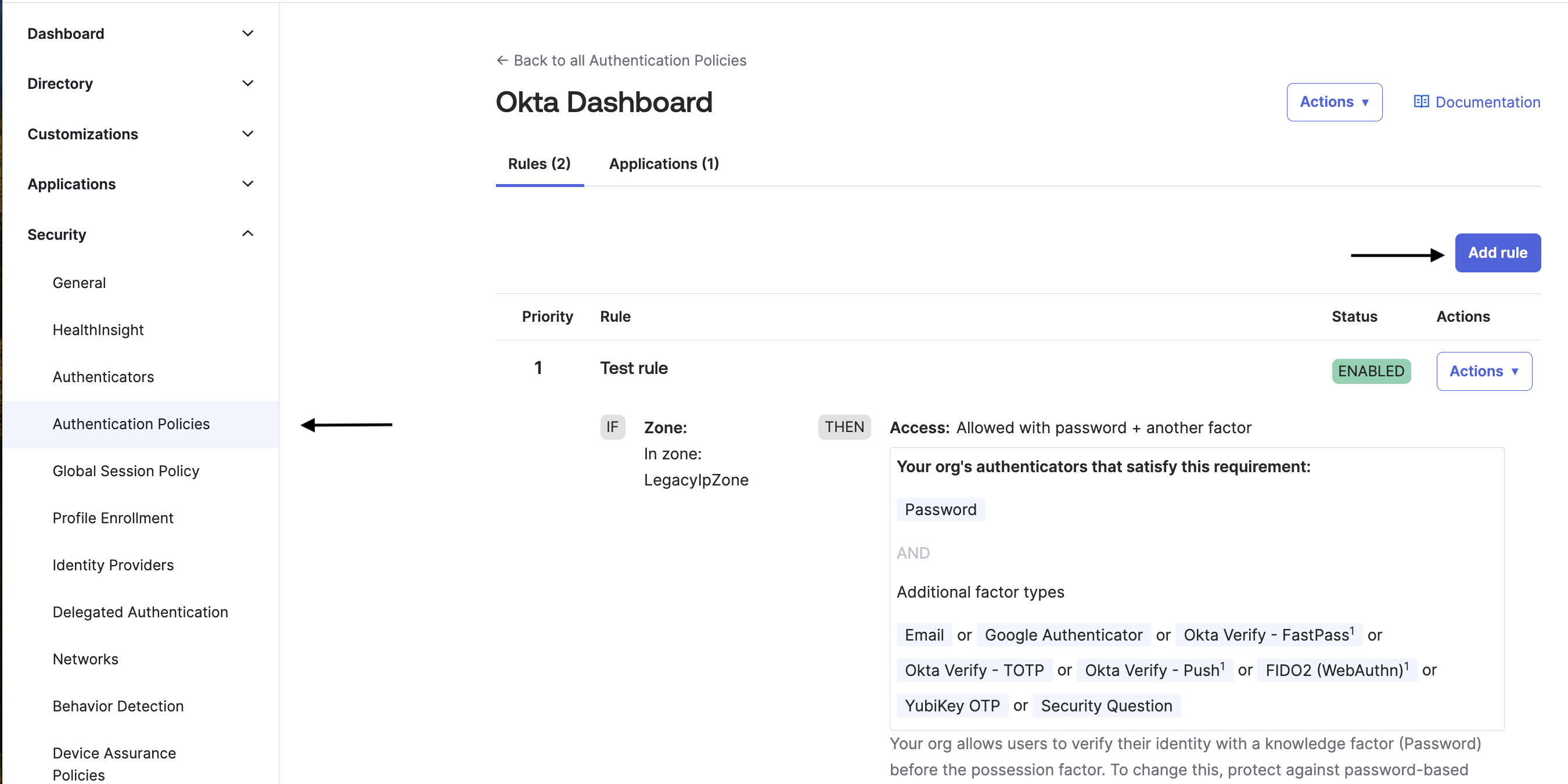
Task: Open Networks in the sidebar
Action: [85, 659]
